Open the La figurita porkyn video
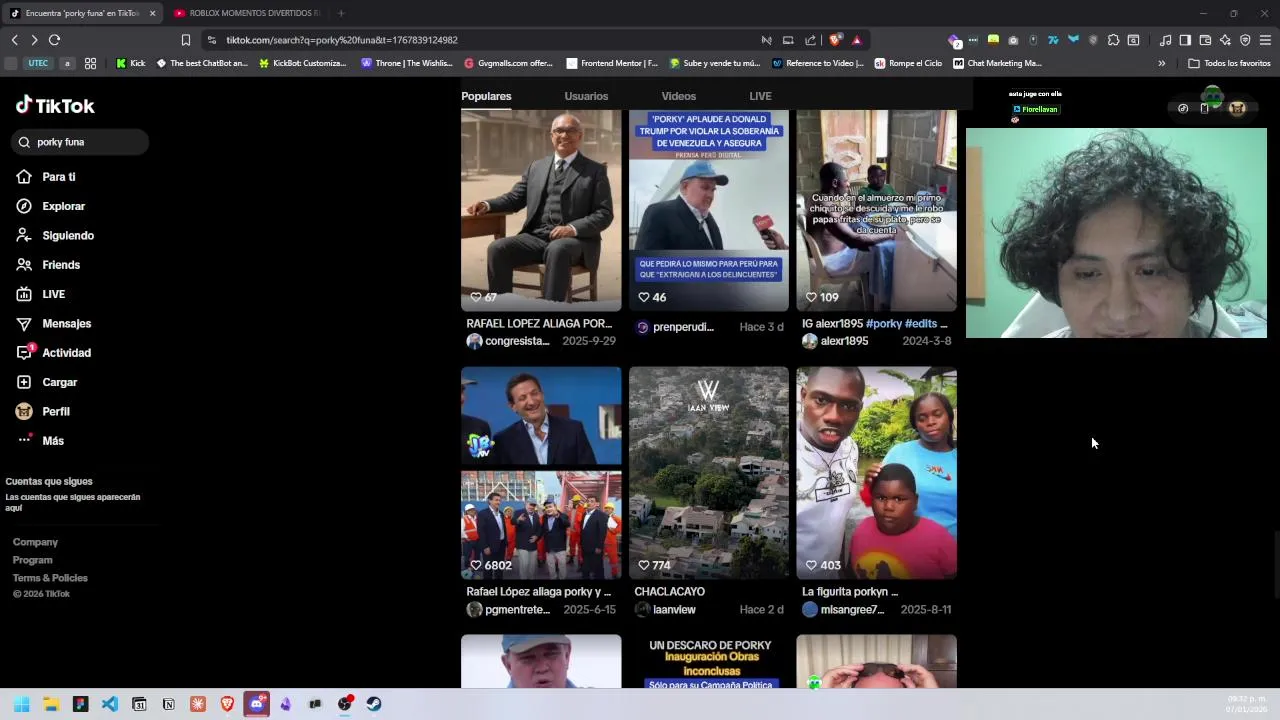This screenshot has width=1280, height=720. (876, 472)
